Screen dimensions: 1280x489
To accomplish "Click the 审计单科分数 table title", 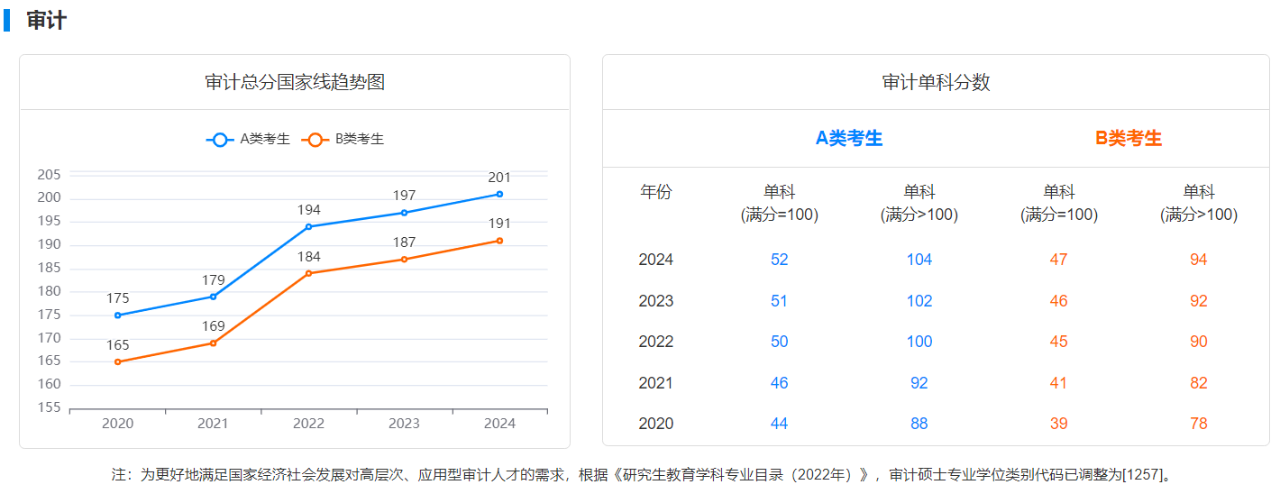I will click(x=935, y=82).
